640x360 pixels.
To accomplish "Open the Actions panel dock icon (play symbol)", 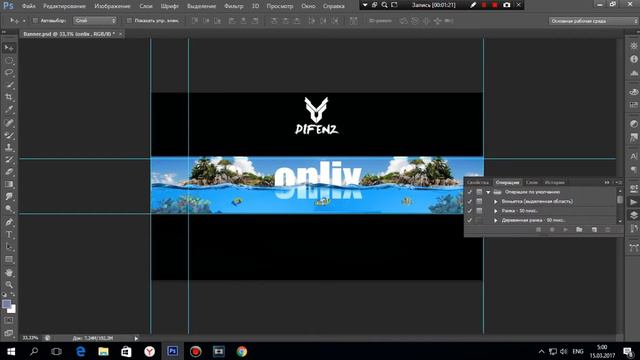I will click(x=633, y=202).
